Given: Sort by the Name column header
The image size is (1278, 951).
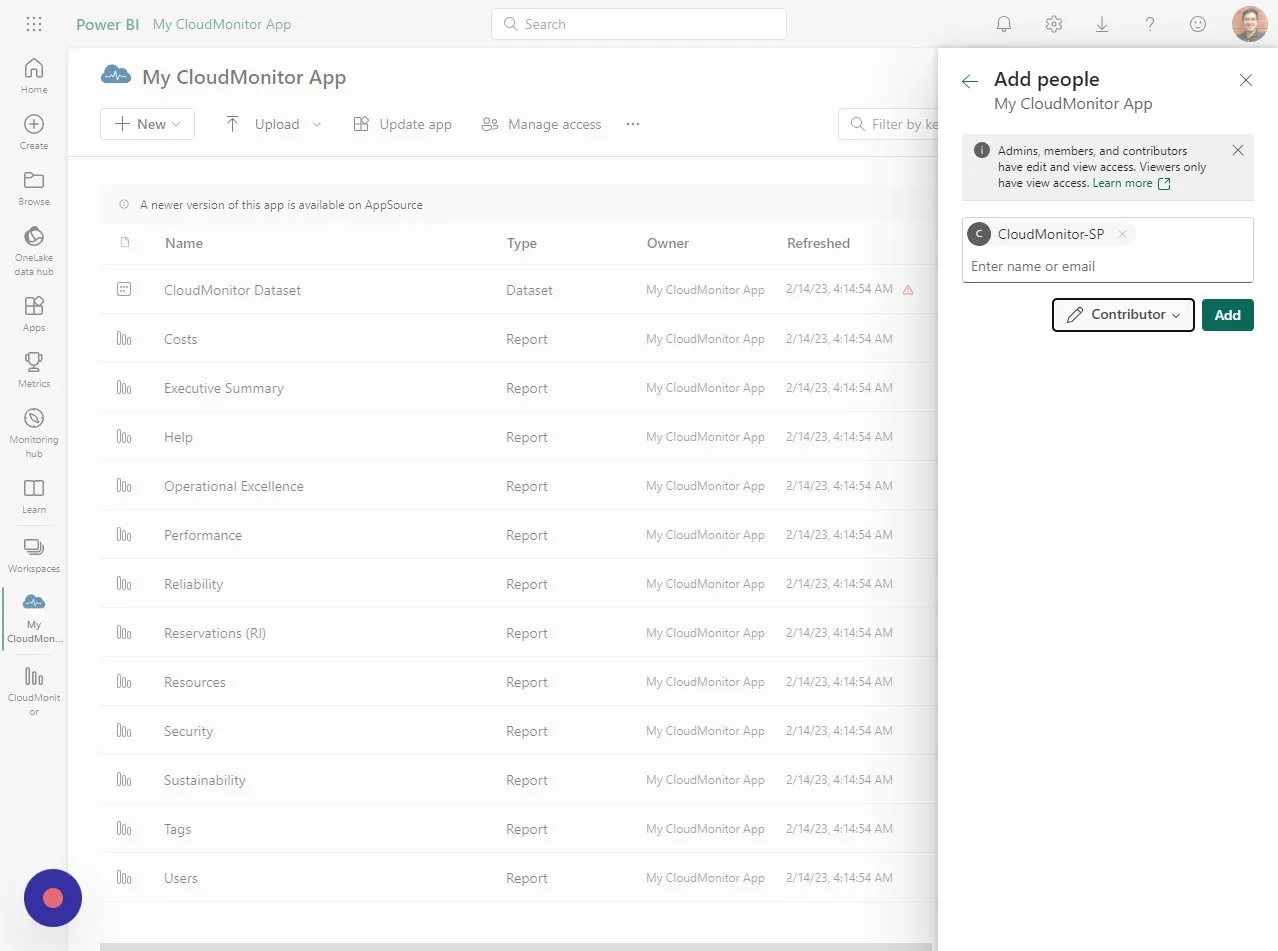Looking at the screenshot, I should click(184, 243).
